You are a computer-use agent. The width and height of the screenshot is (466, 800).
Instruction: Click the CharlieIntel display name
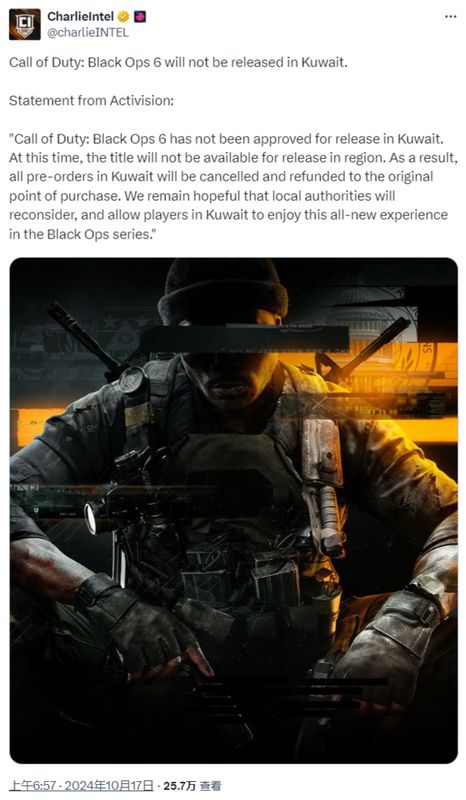[81, 16]
